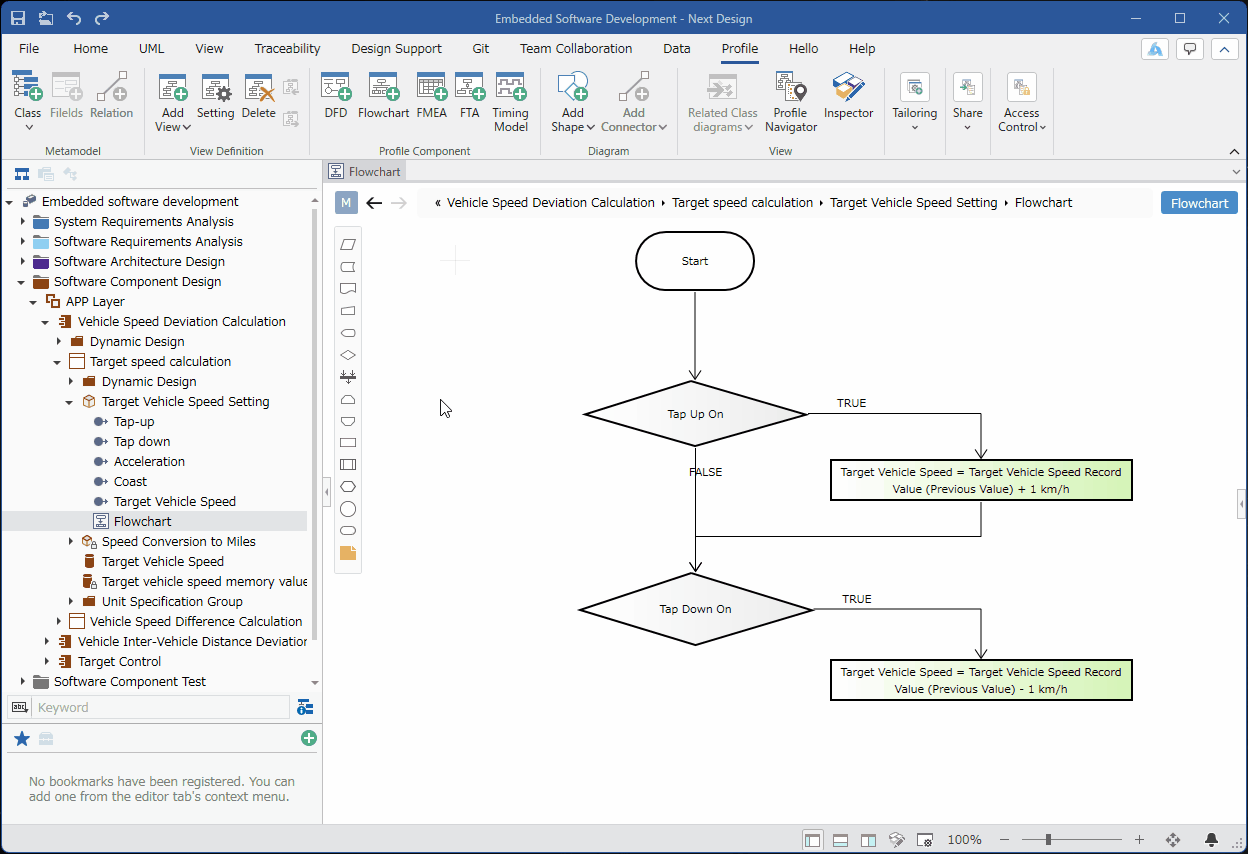The height and width of the screenshot is (854, 1248).
Task: Click the blue Flowchart view button
Action: [1199, 203]
